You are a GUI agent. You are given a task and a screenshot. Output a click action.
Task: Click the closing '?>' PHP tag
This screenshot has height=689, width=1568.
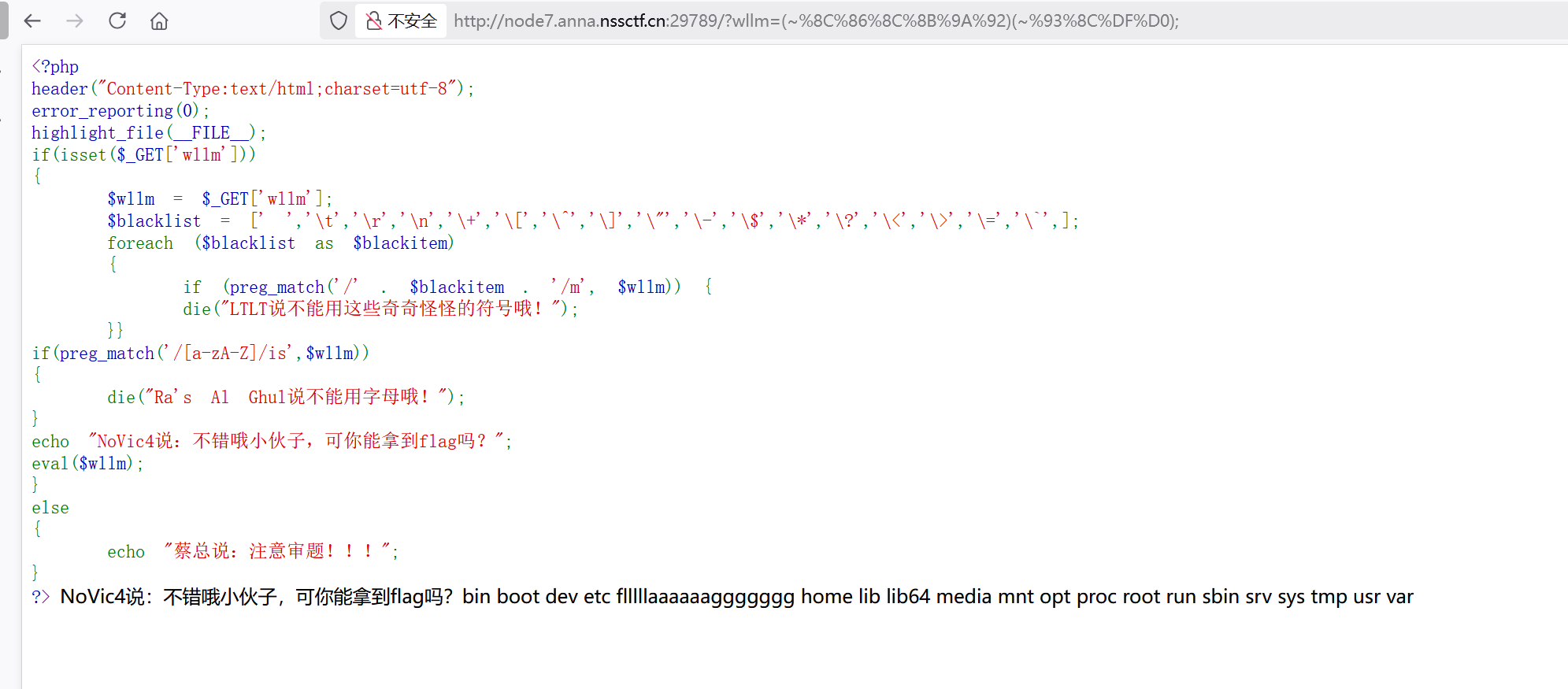tap(41, 597)
